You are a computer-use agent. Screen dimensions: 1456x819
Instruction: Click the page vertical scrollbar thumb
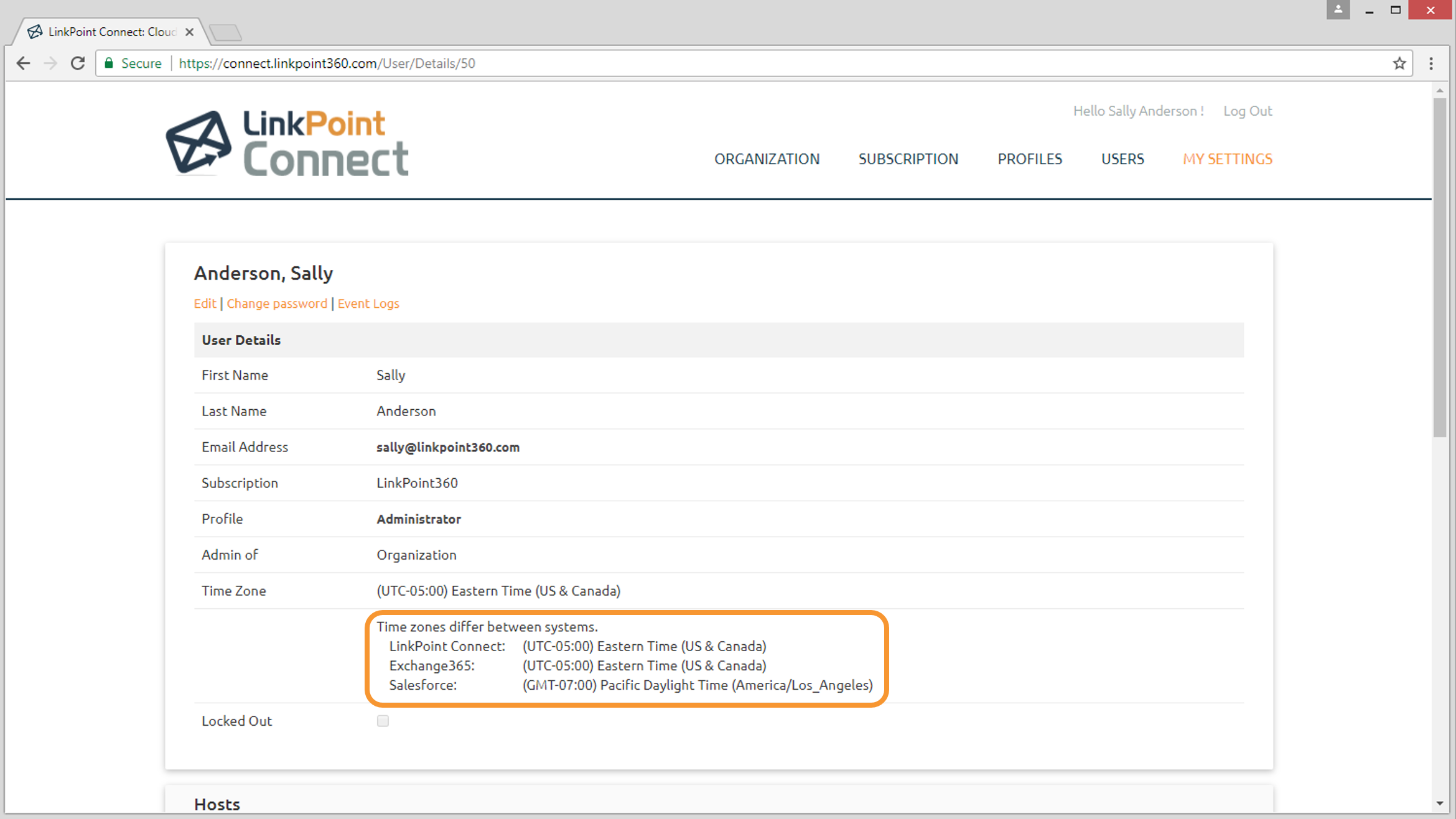(x=1439, y=267)
